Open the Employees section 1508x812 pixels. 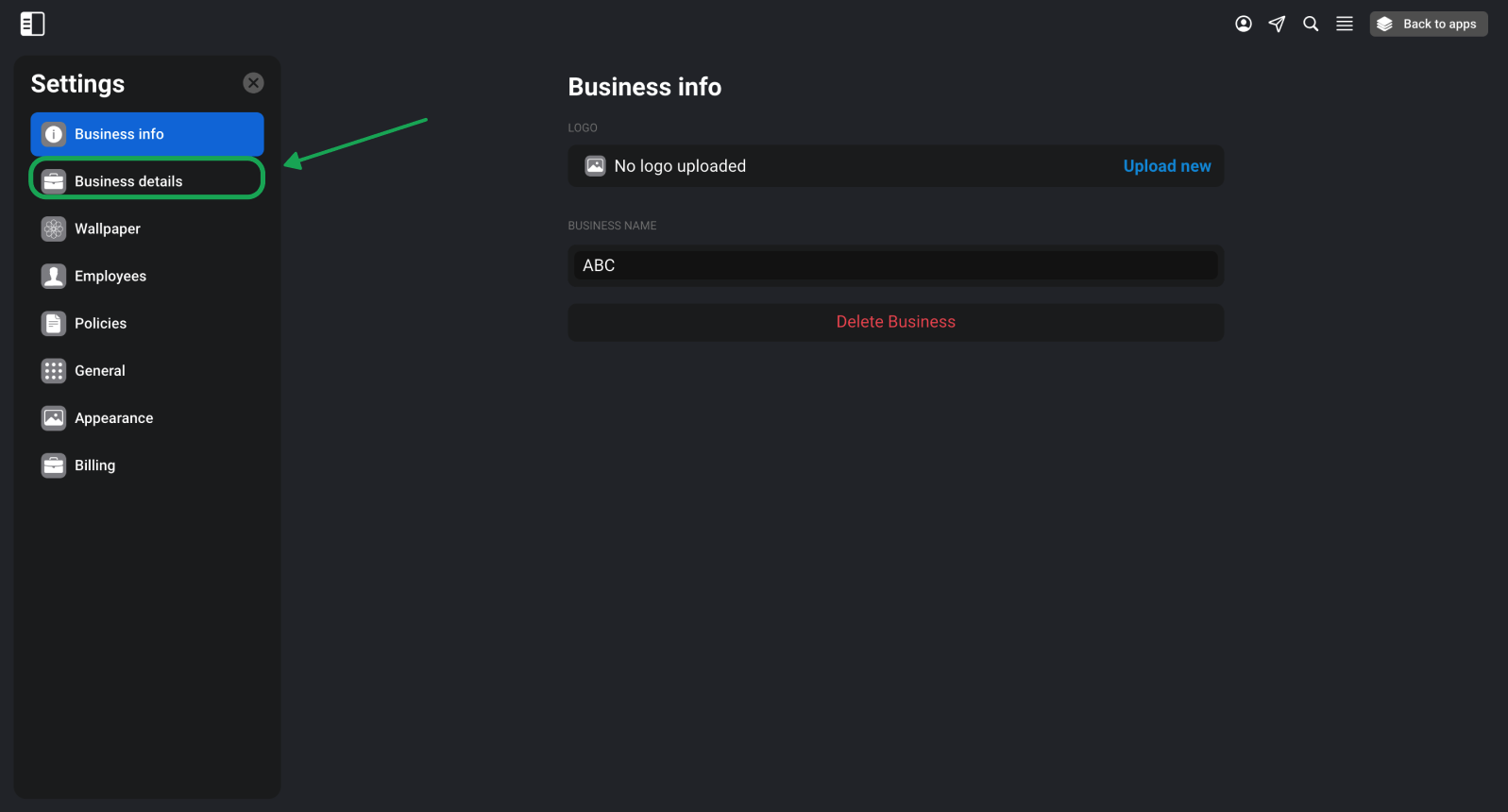click(147, 276)
